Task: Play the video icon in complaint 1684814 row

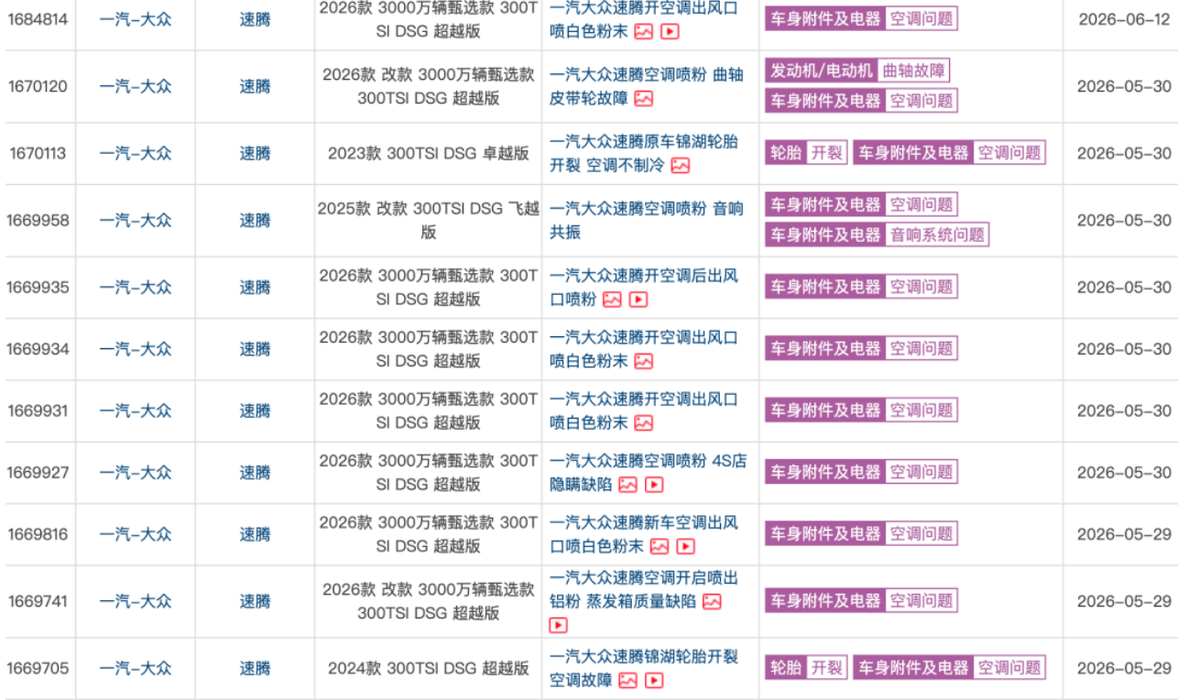Action: coord(669,31)
